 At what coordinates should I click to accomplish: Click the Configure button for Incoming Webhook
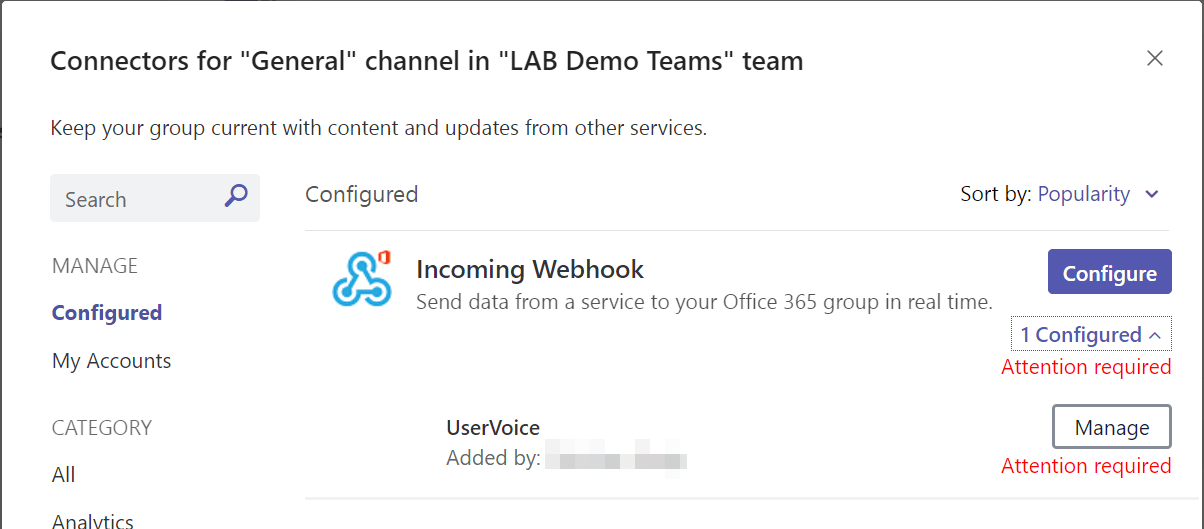[x=1109, y=272]
